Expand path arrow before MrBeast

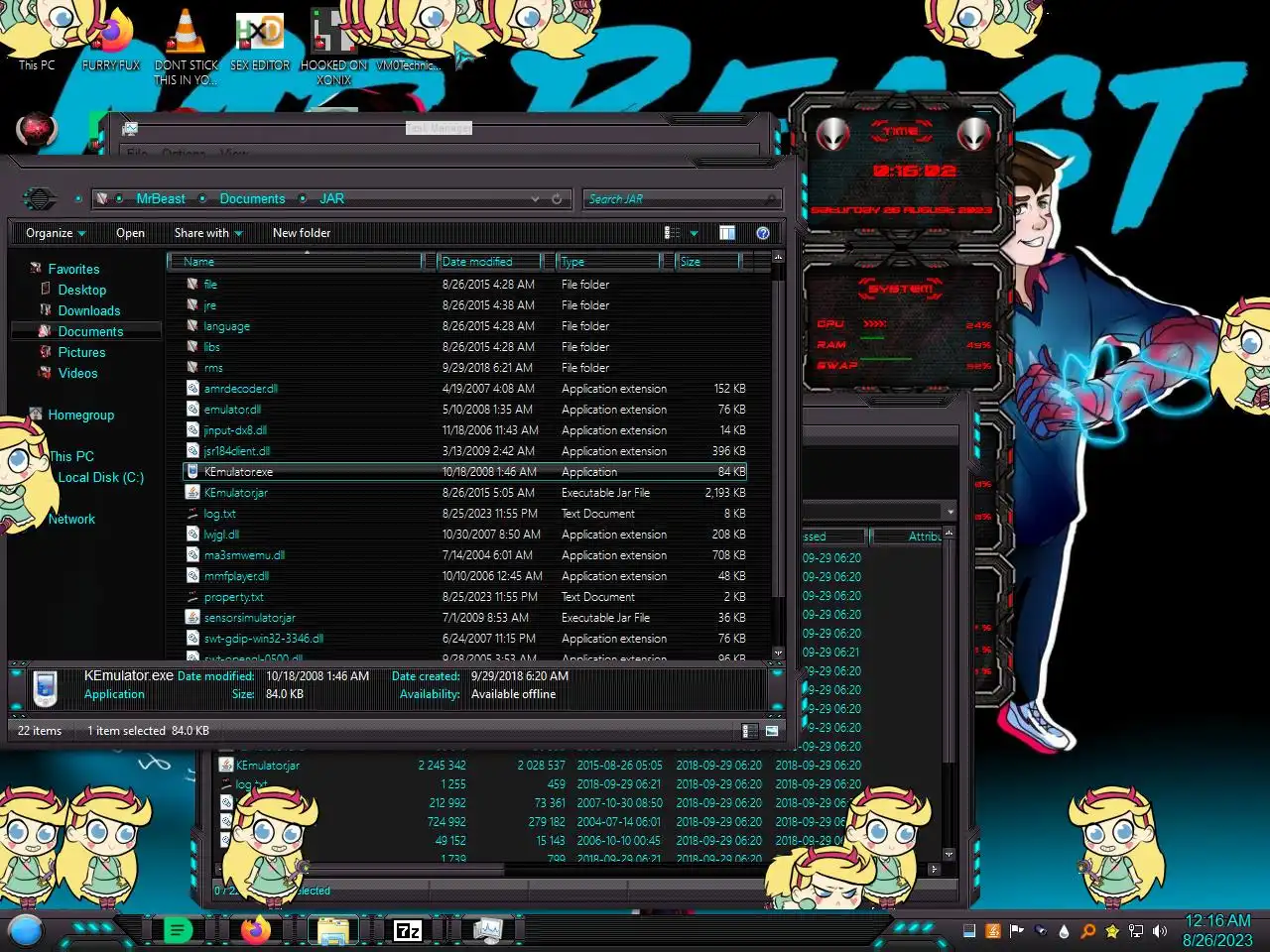119,199
